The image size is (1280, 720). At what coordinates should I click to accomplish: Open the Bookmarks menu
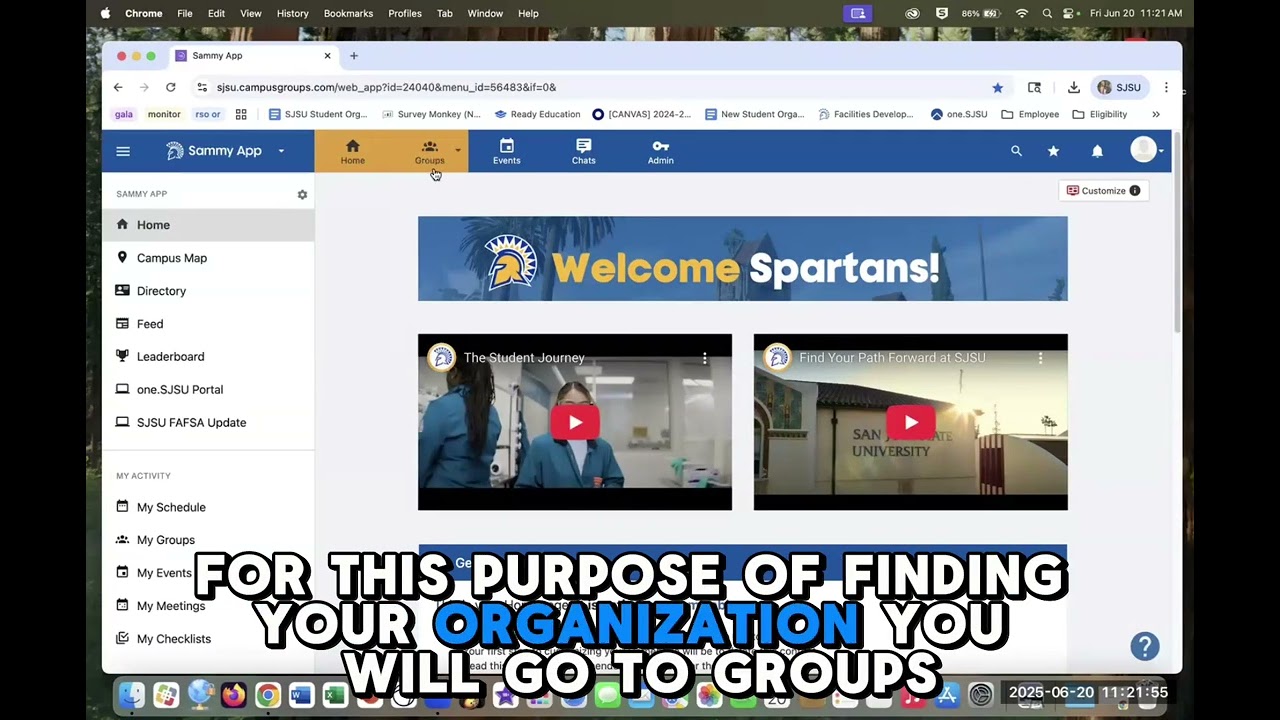(348, 13)
